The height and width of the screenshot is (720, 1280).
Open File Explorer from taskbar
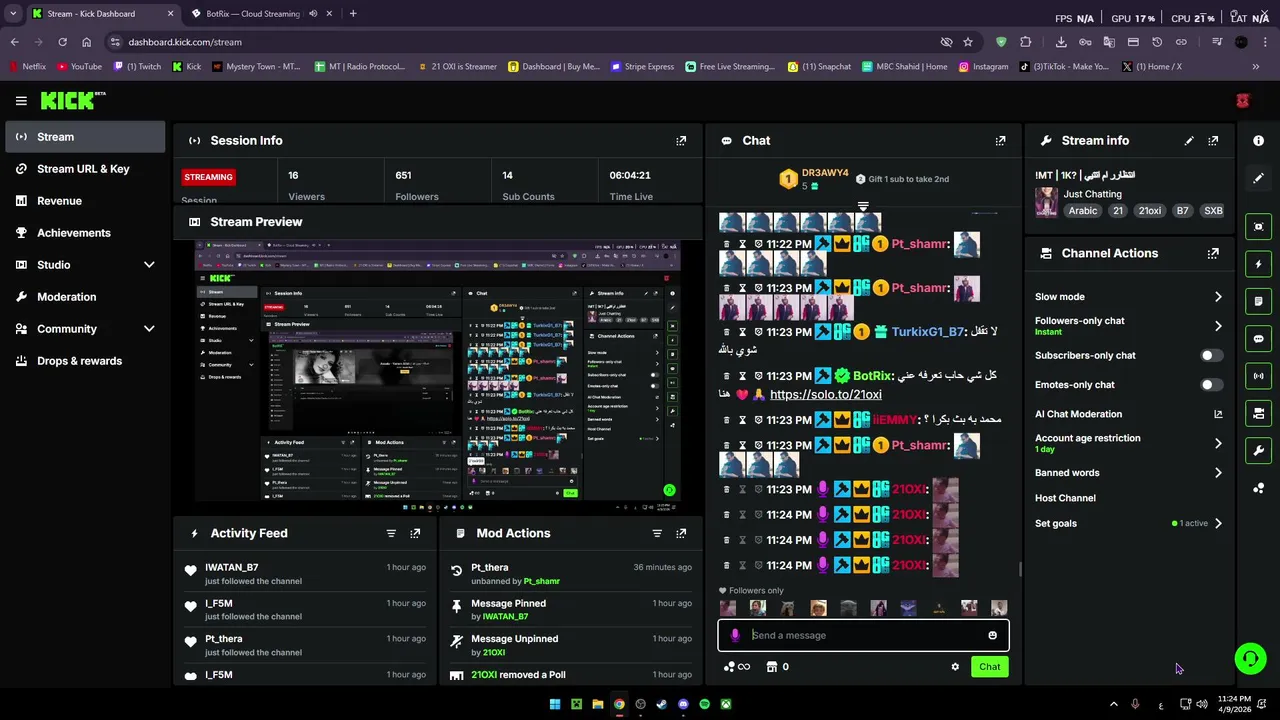[598, 704]
